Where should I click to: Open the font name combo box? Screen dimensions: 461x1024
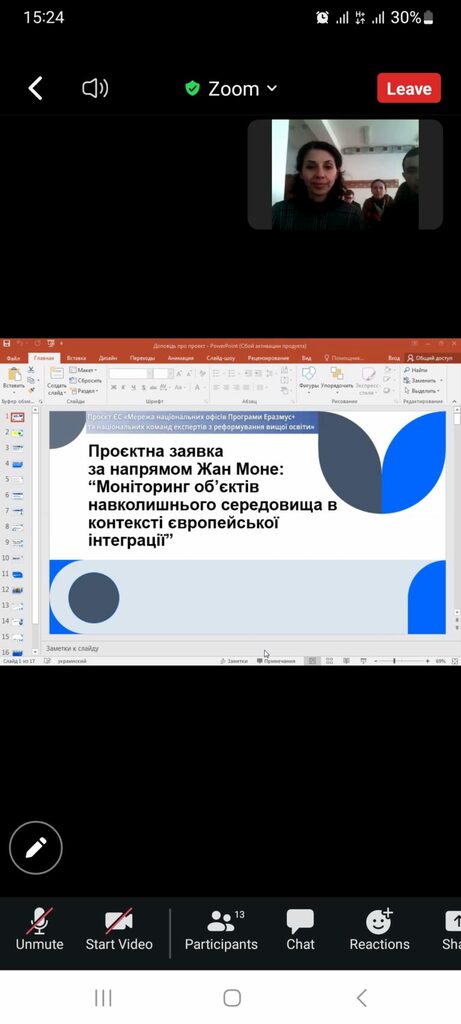click(x=130, y=374)
